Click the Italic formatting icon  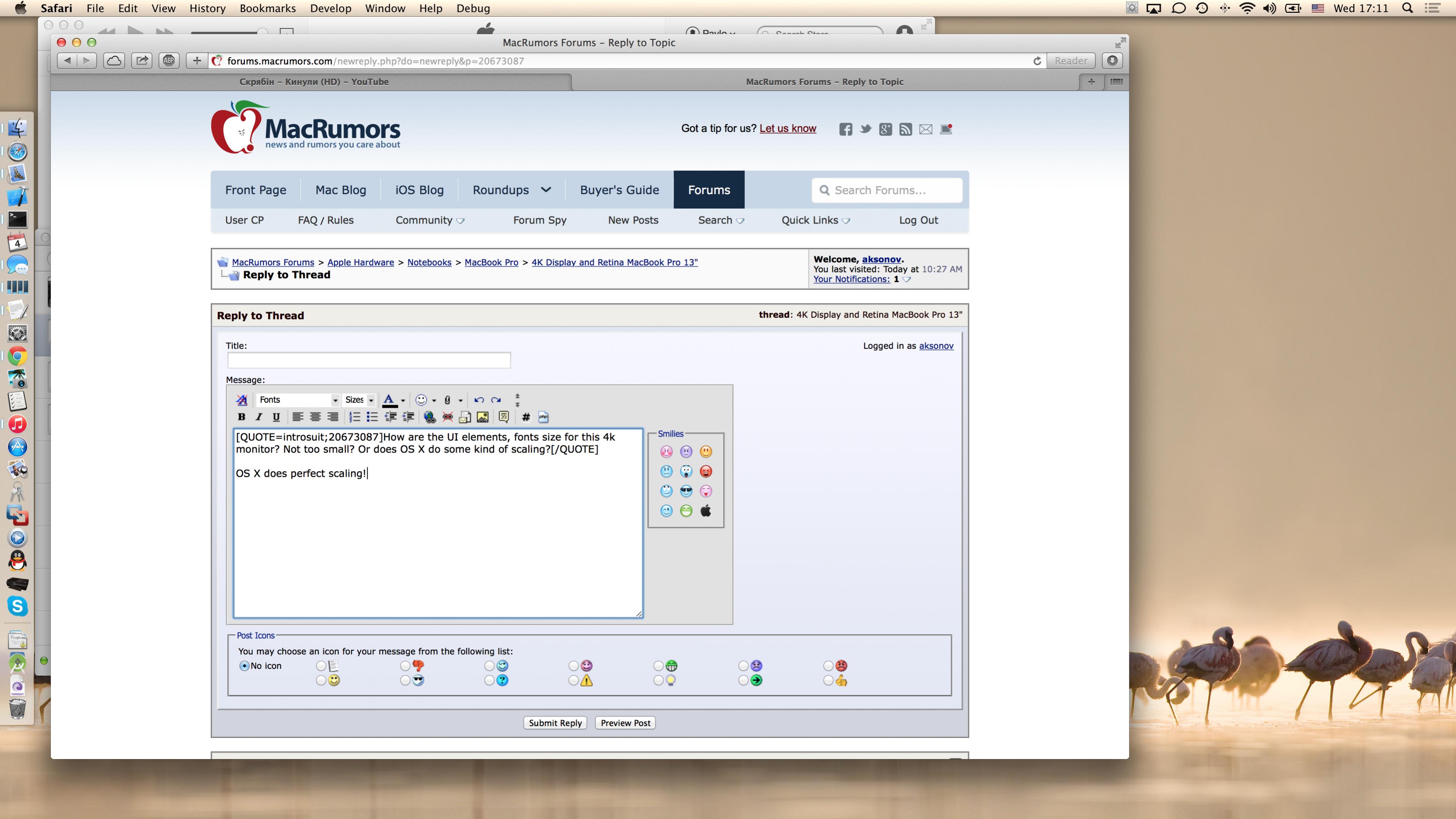coord(259,417)
